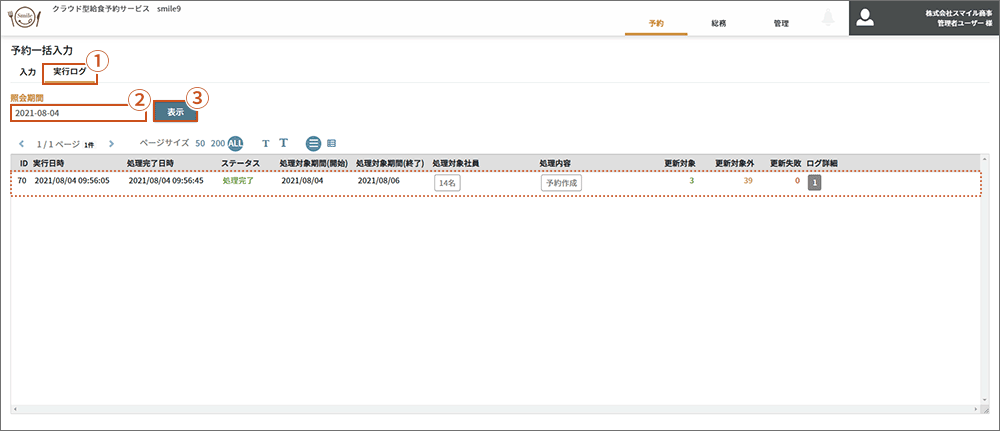This screenshot has height=431, width=1000.
Task: Focus the 照会期間 date field
Action: tap(78, 113)
